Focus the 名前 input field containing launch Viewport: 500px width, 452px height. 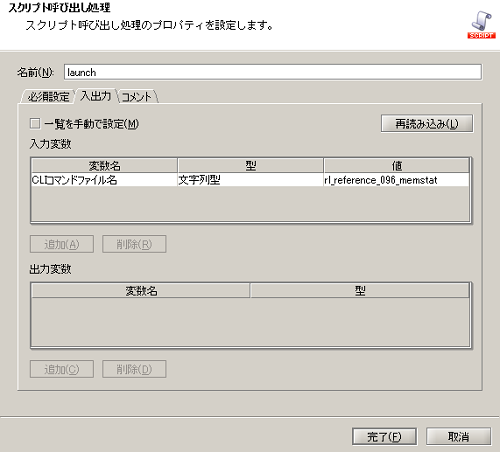[x=273, y=72]
